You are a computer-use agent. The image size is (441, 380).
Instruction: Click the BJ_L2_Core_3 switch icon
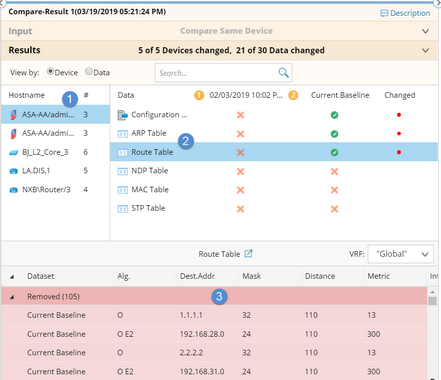[13, 152]
